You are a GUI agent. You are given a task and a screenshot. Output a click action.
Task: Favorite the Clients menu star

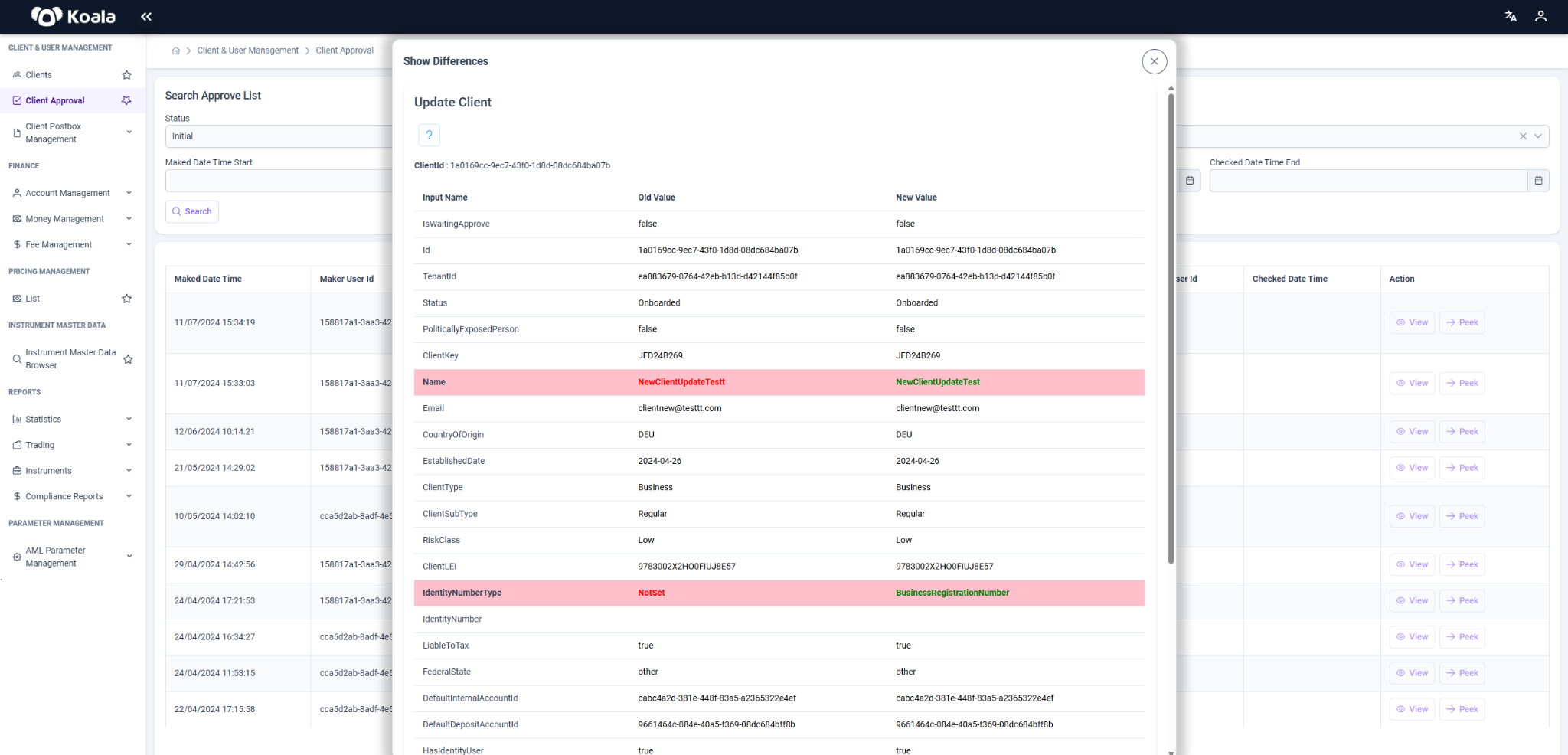[x=127, y=75]
